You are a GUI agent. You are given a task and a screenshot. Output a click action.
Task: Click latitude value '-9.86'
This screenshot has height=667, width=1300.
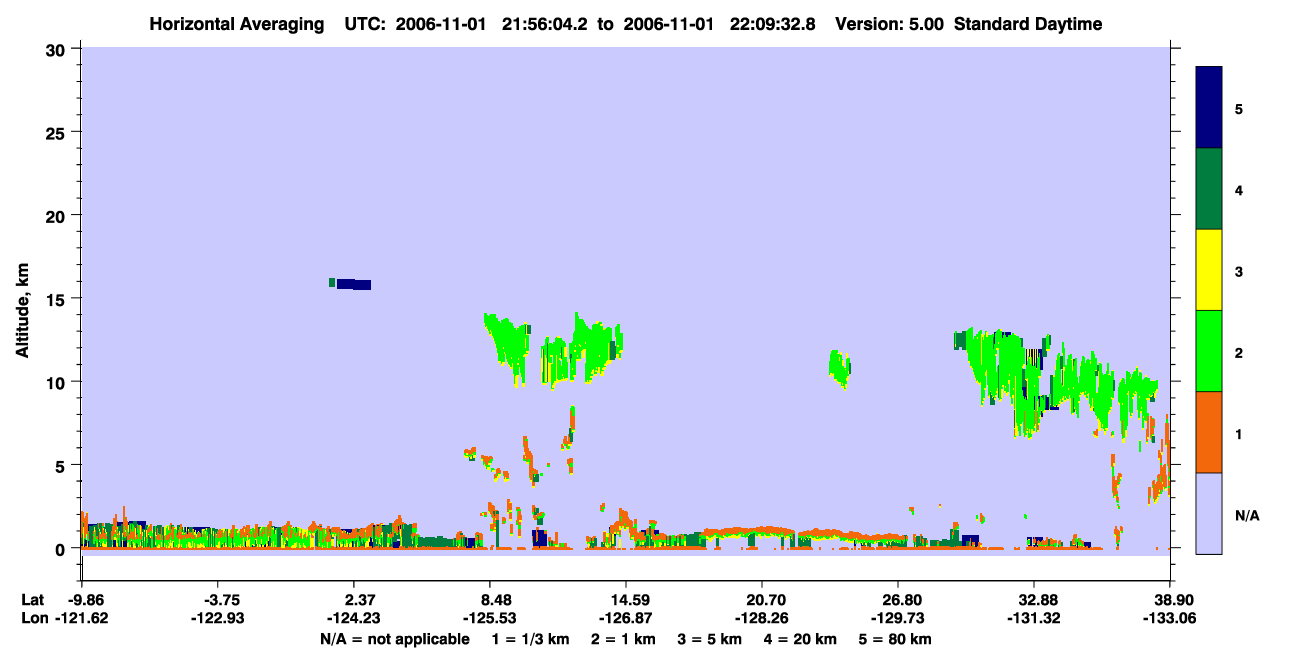(x=84, y=600)
